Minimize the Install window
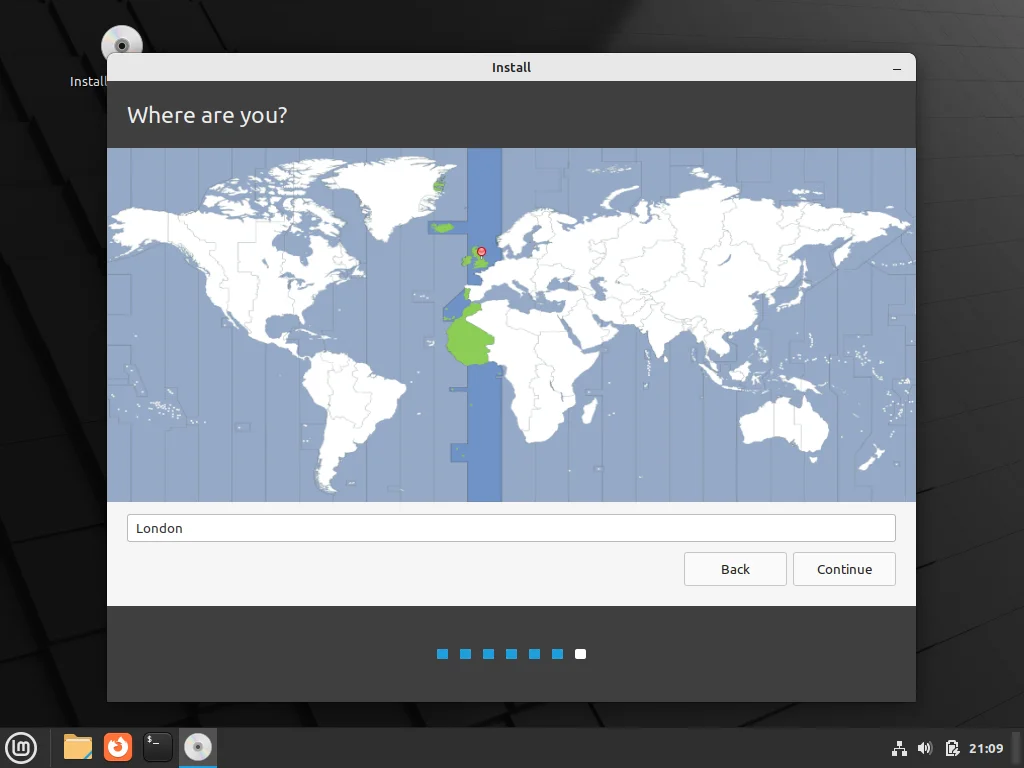The width and height of the screenshot is (1024, 768). pos(897,68)
